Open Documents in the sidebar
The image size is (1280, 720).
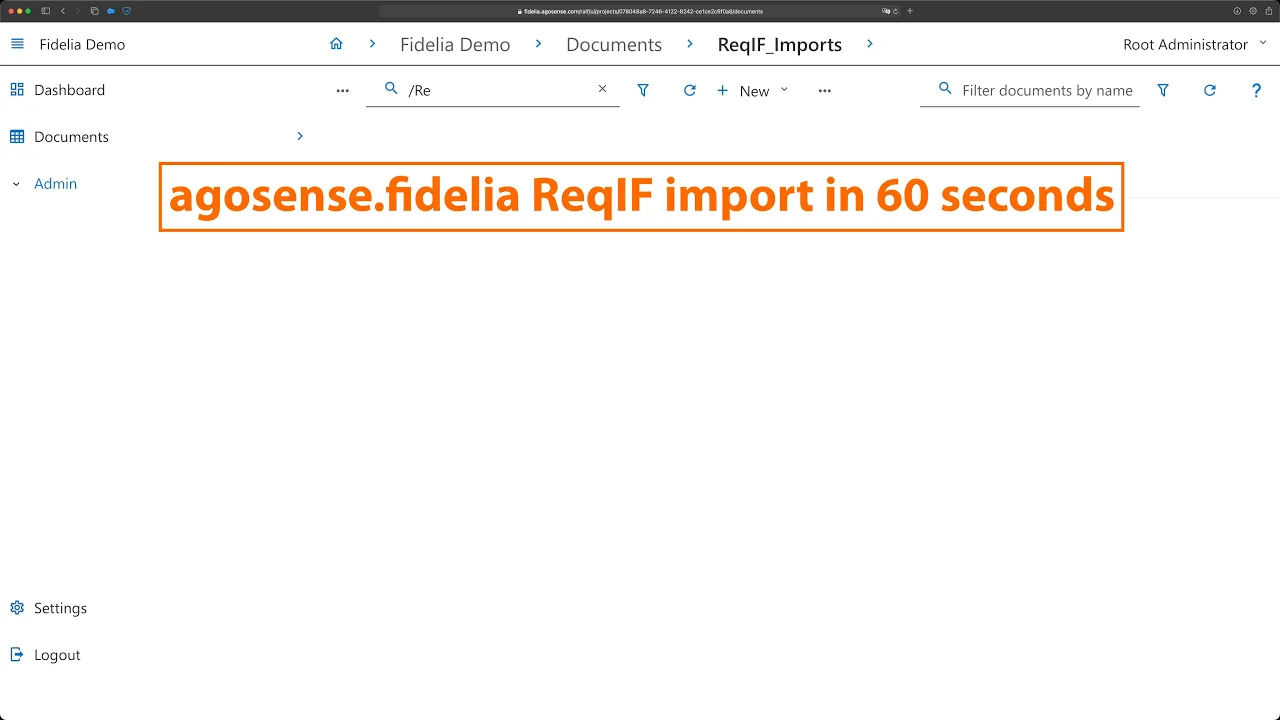[71, 137]
